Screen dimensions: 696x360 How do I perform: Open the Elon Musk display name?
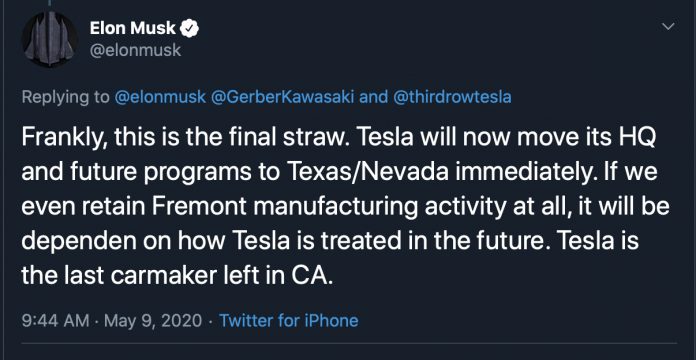133,28
